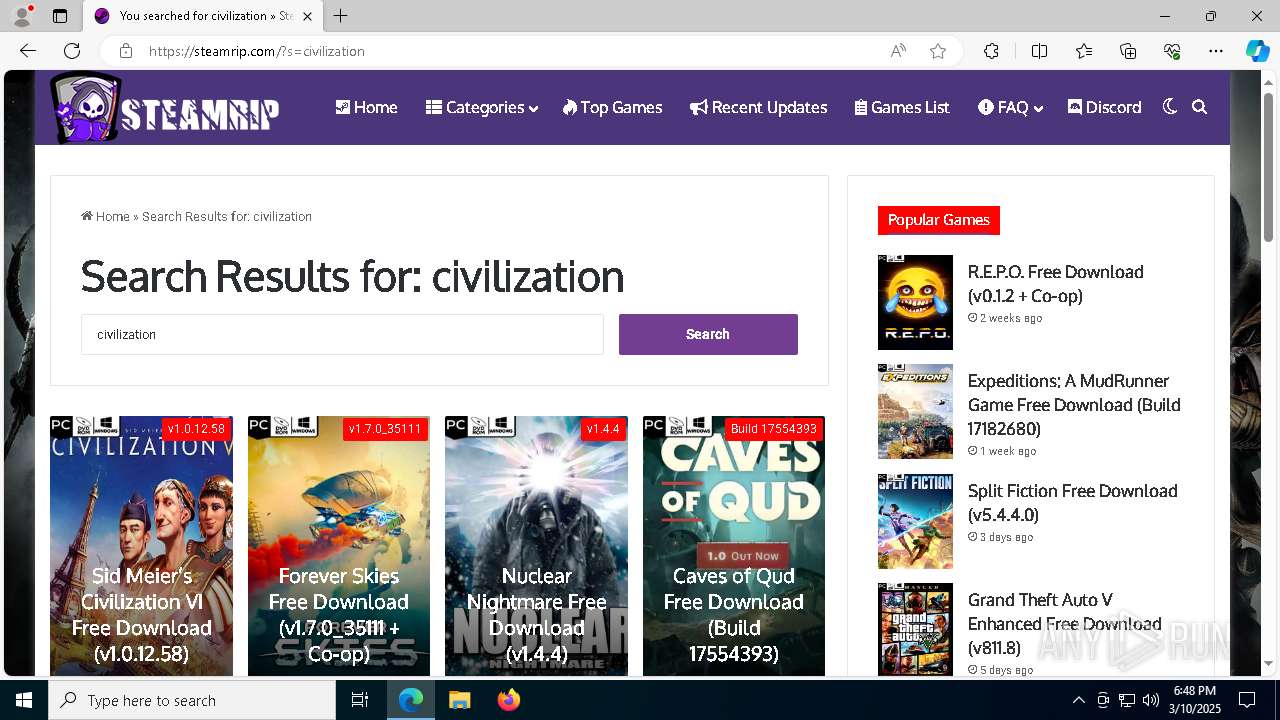This screenshot has width=1280, height=720.
Task: Click the v1.0.12.58 version badge
Action: 196,429
